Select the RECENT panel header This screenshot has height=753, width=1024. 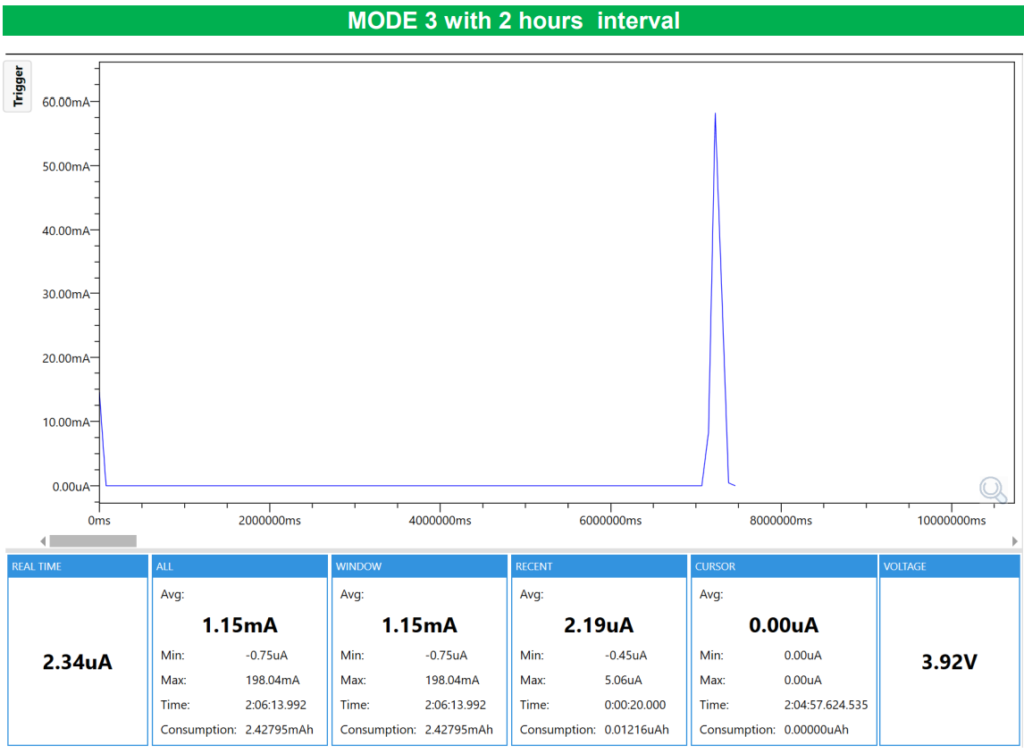(x=598, y=567)
